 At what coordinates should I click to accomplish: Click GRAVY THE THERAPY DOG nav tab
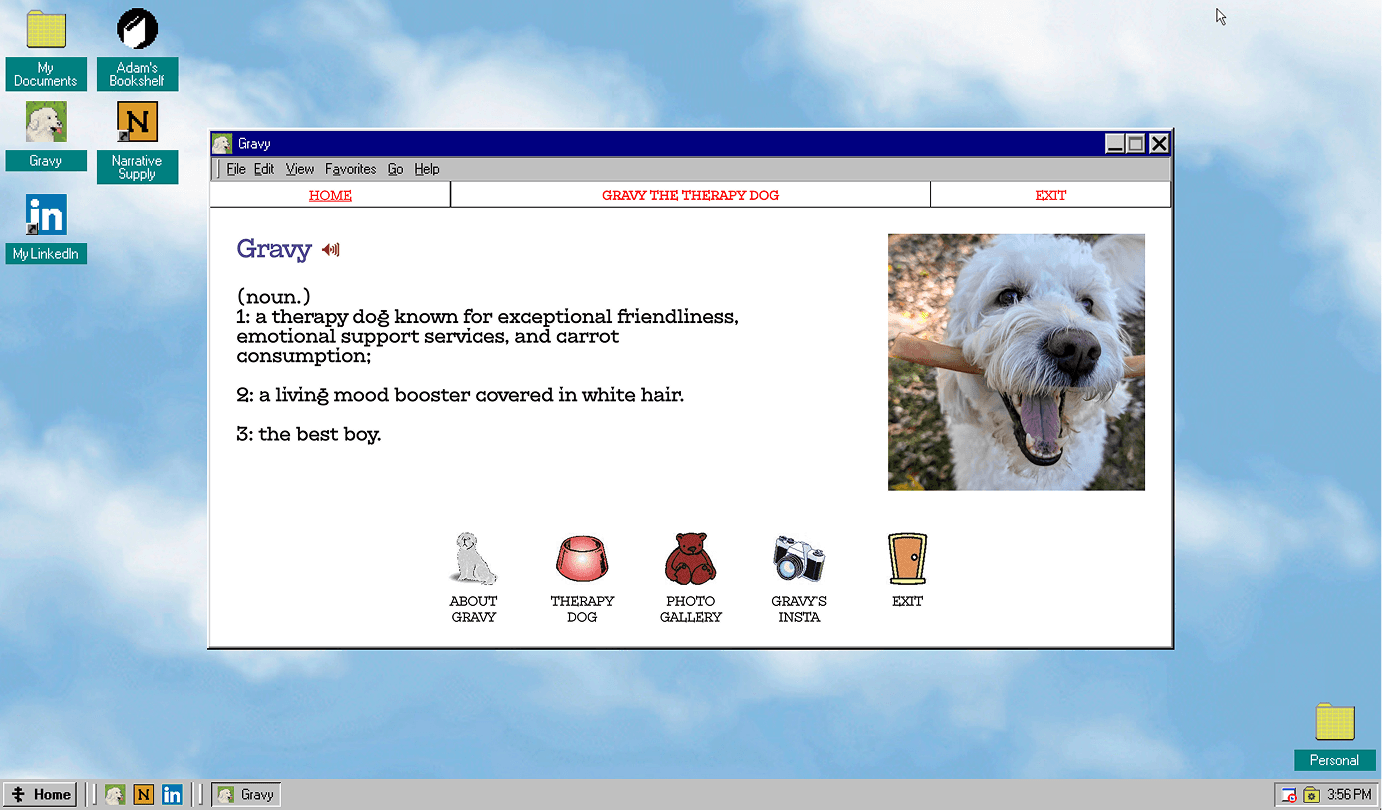(690, 195)
